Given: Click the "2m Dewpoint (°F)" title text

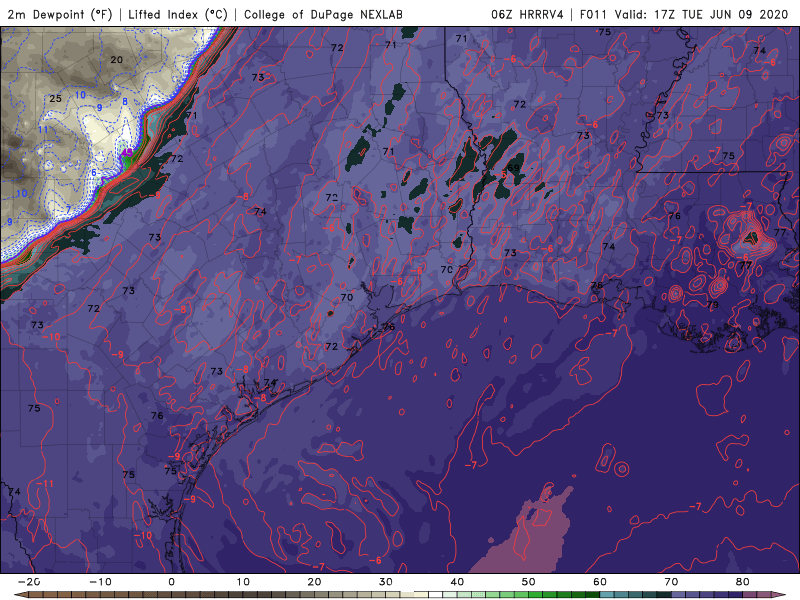Looking at the screenshot, I should coord(60,14).
